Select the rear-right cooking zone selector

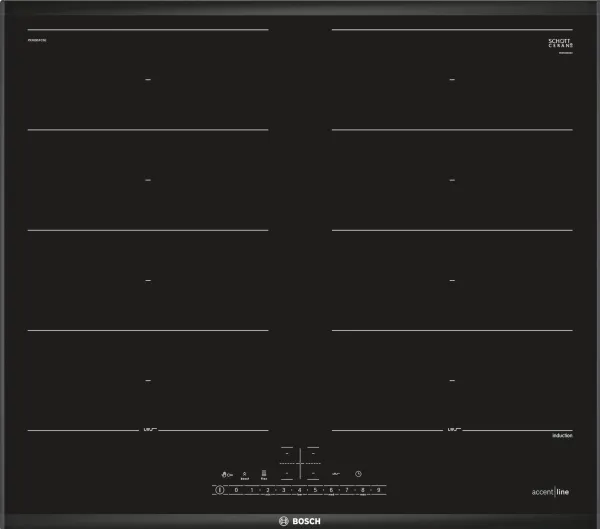click(x=313, y=454)
